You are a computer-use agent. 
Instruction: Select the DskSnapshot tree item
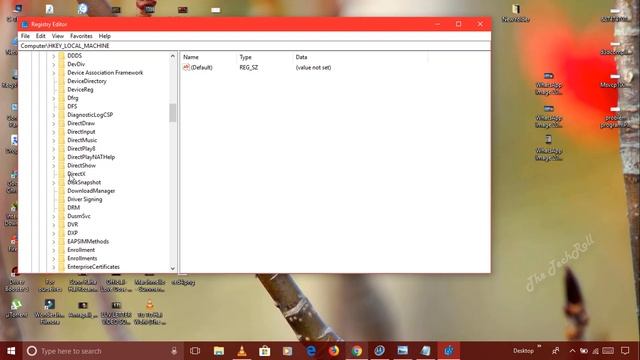(84, 182)
